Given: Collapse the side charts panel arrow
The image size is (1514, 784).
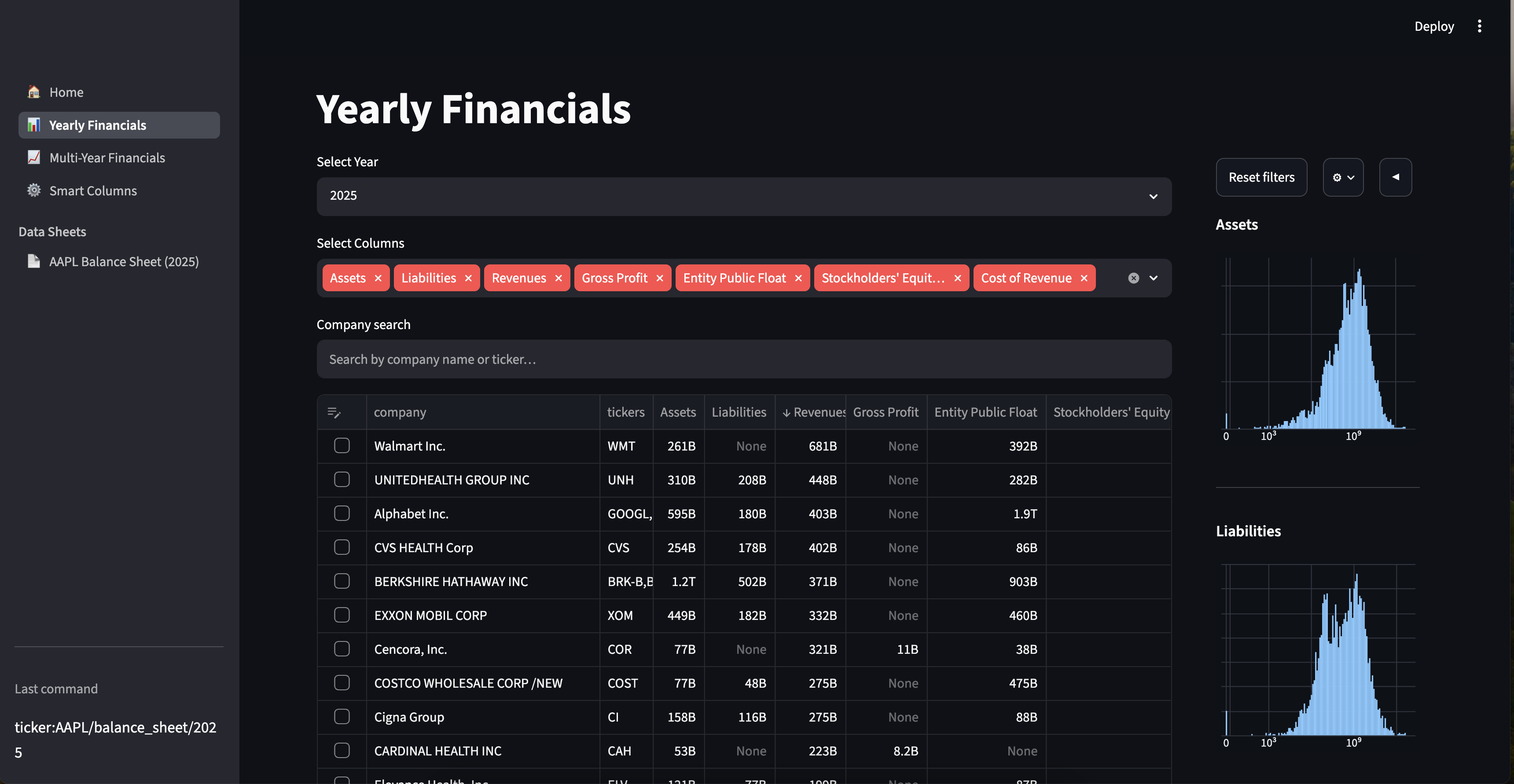Looking at the screenshot, I should (1395, 177).
